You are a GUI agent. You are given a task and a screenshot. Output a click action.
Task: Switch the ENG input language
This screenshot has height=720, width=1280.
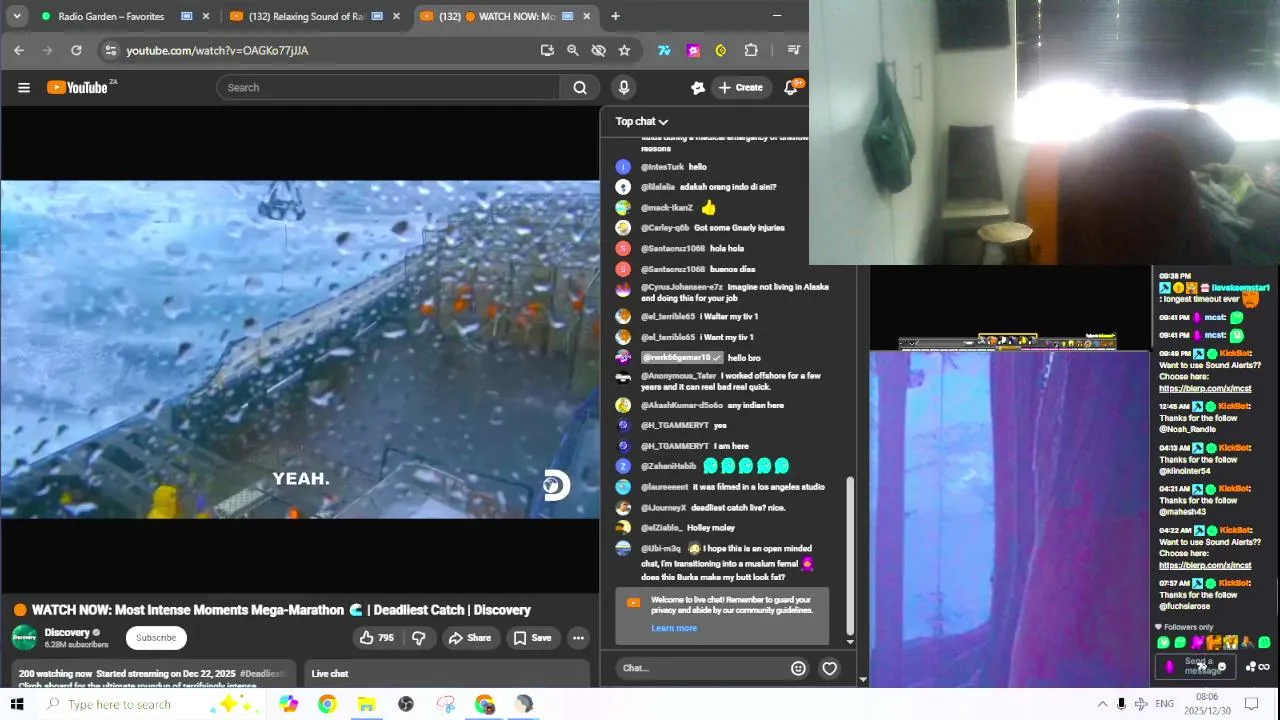click(x=1164, y=704)
